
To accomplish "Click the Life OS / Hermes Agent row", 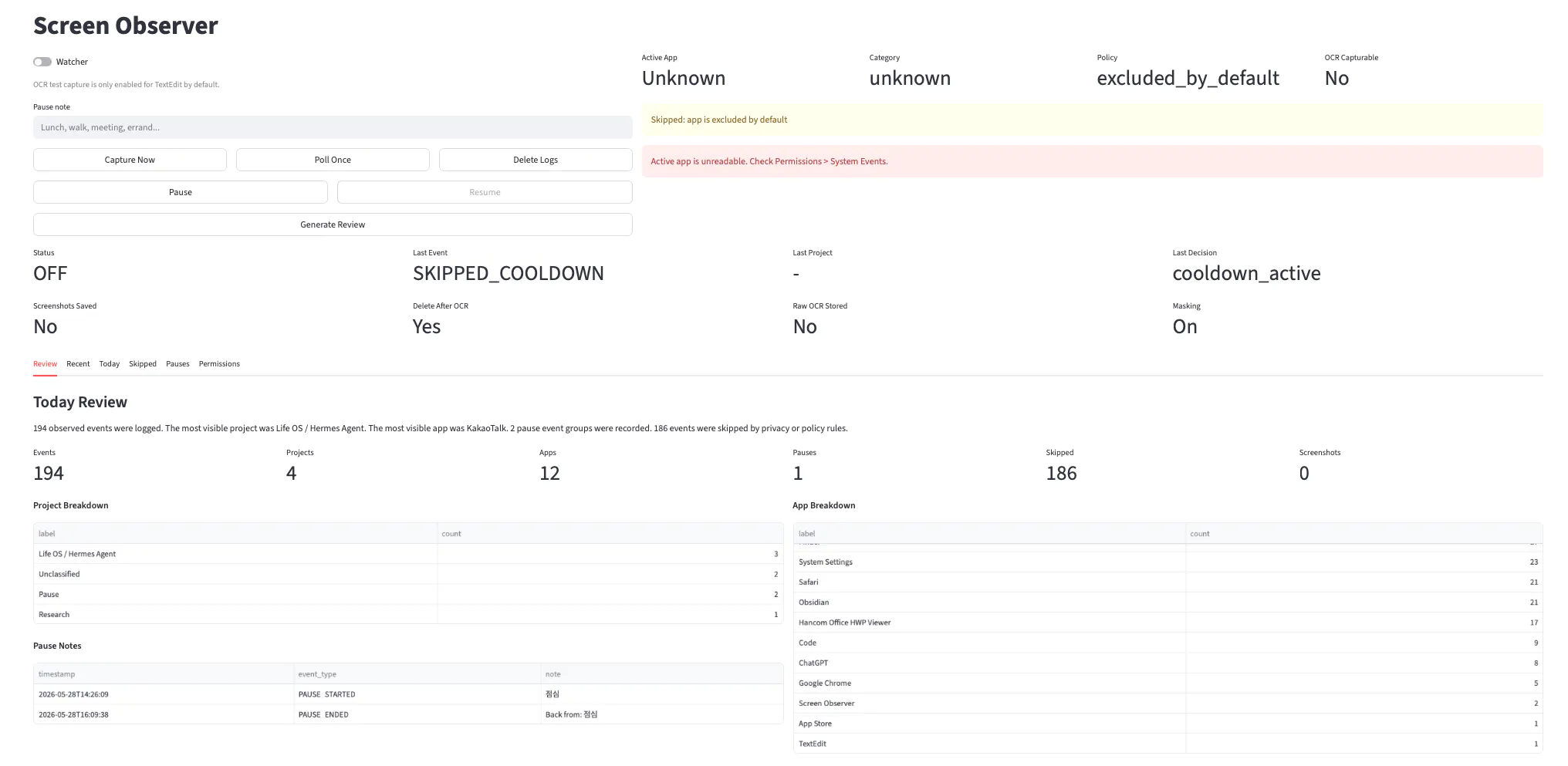I will coord(408,554).
